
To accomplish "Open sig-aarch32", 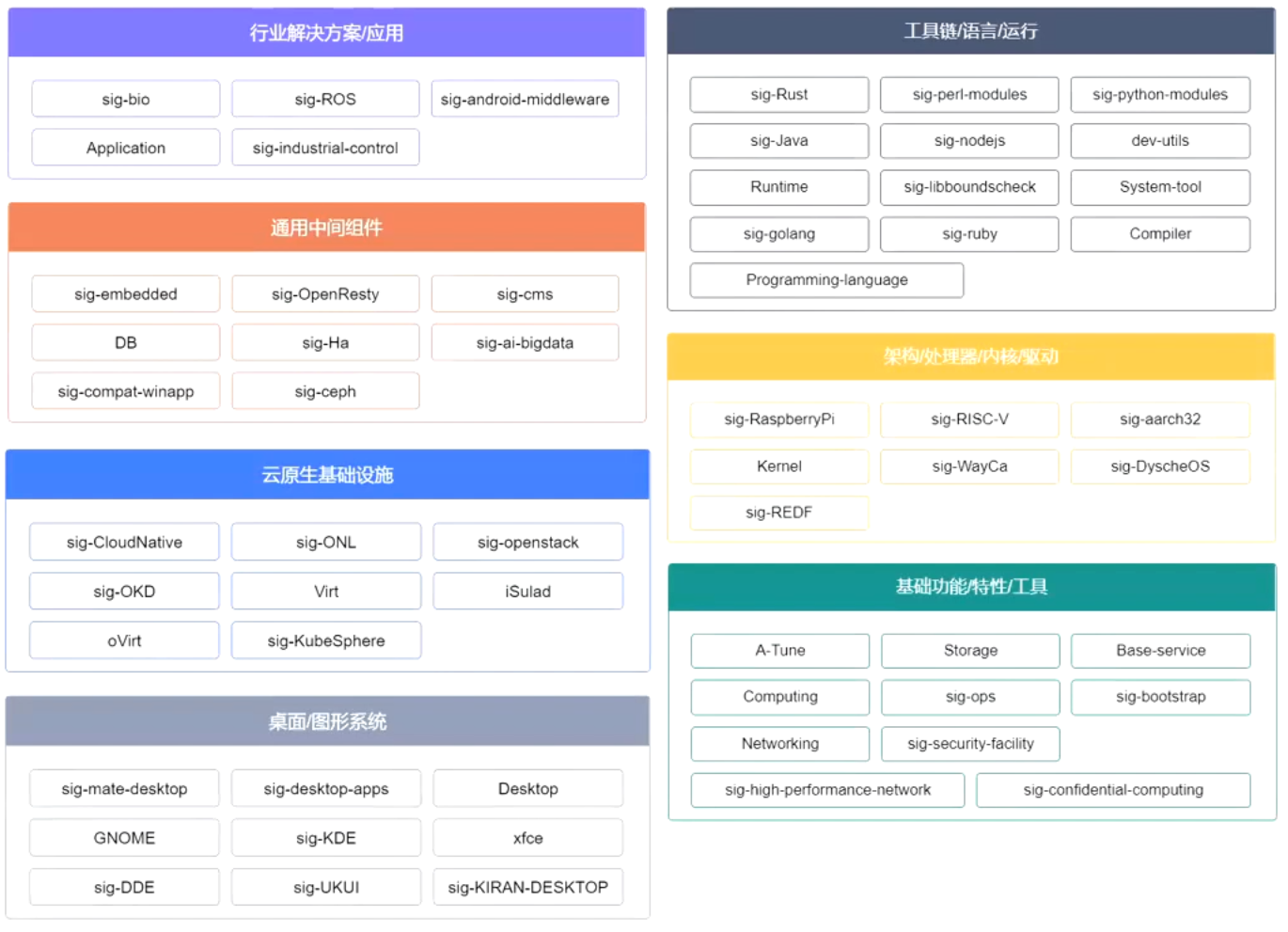I will point(1160,419).
